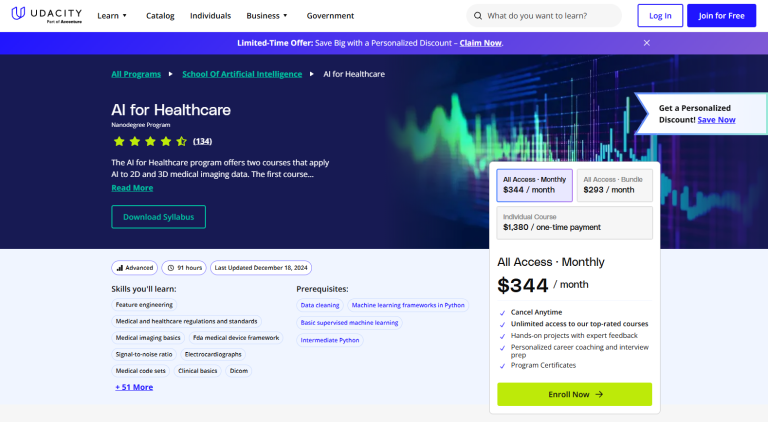Click Join for Free button
Image resolution: width=768 pixels, height=422 pixels.
[721, 16]
